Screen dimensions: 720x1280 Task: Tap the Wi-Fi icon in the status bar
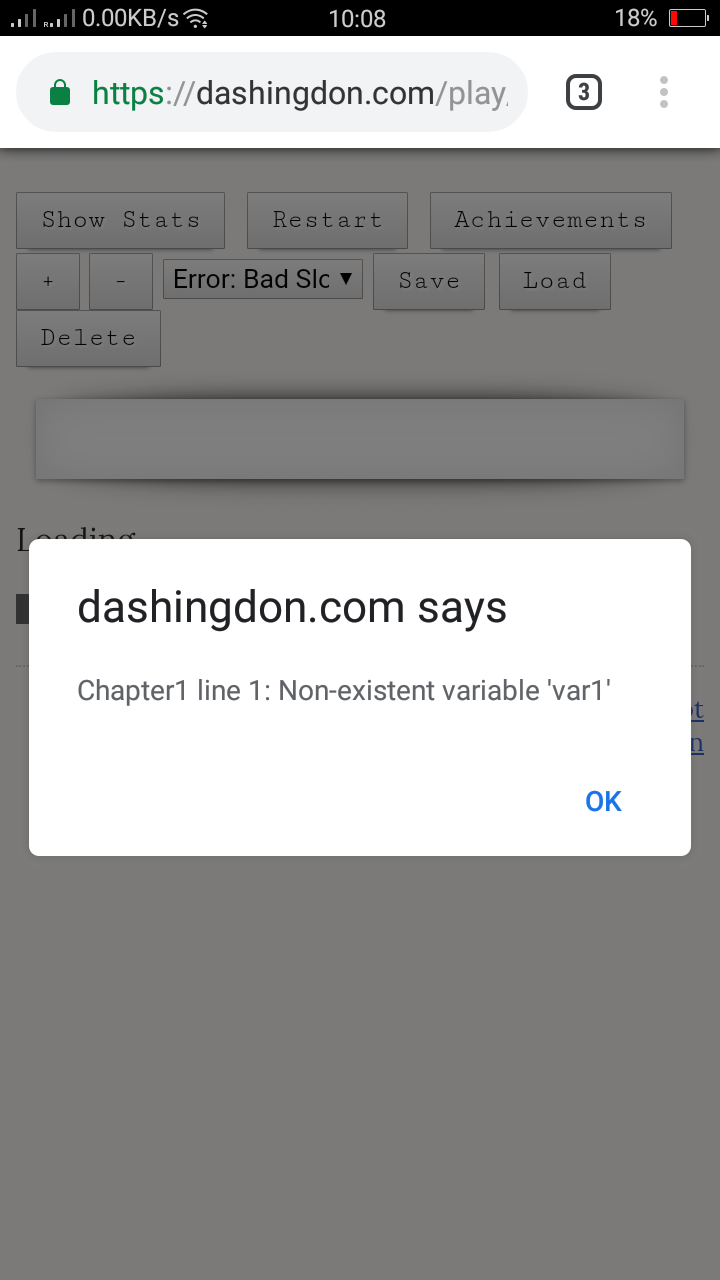196,18
